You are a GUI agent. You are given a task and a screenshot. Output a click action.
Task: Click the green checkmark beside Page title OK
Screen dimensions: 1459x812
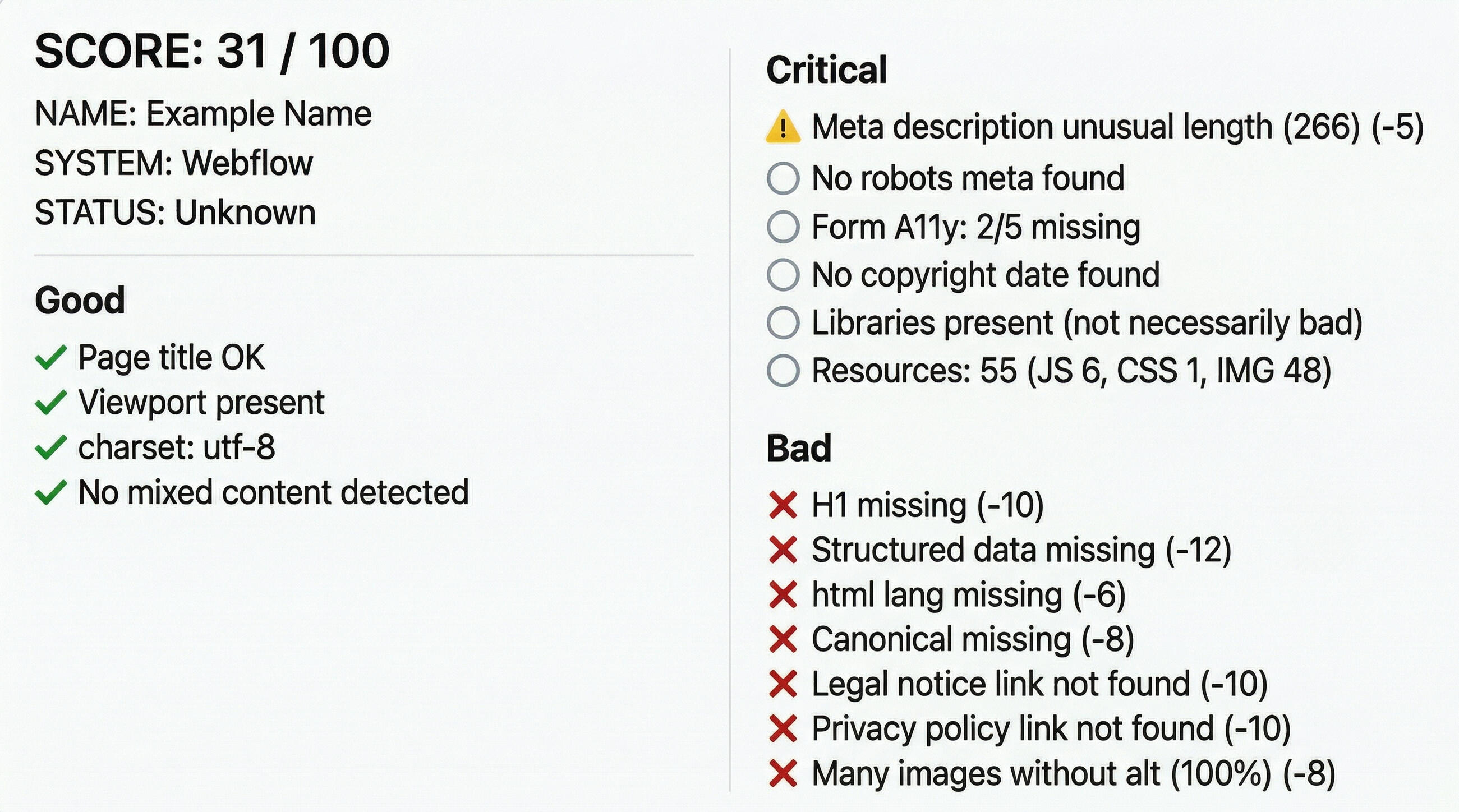[51, 357]
